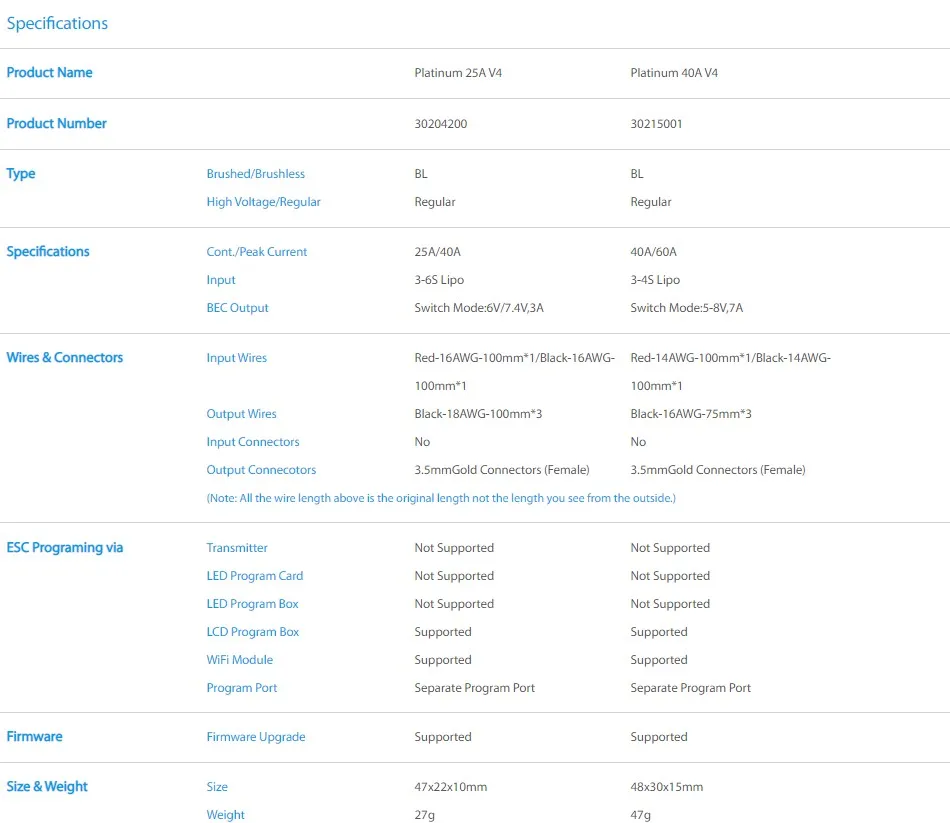Select Switch Mode:5-8V,7A value
The width and height of the screenshot is (950, 823).
coord(686,308)
